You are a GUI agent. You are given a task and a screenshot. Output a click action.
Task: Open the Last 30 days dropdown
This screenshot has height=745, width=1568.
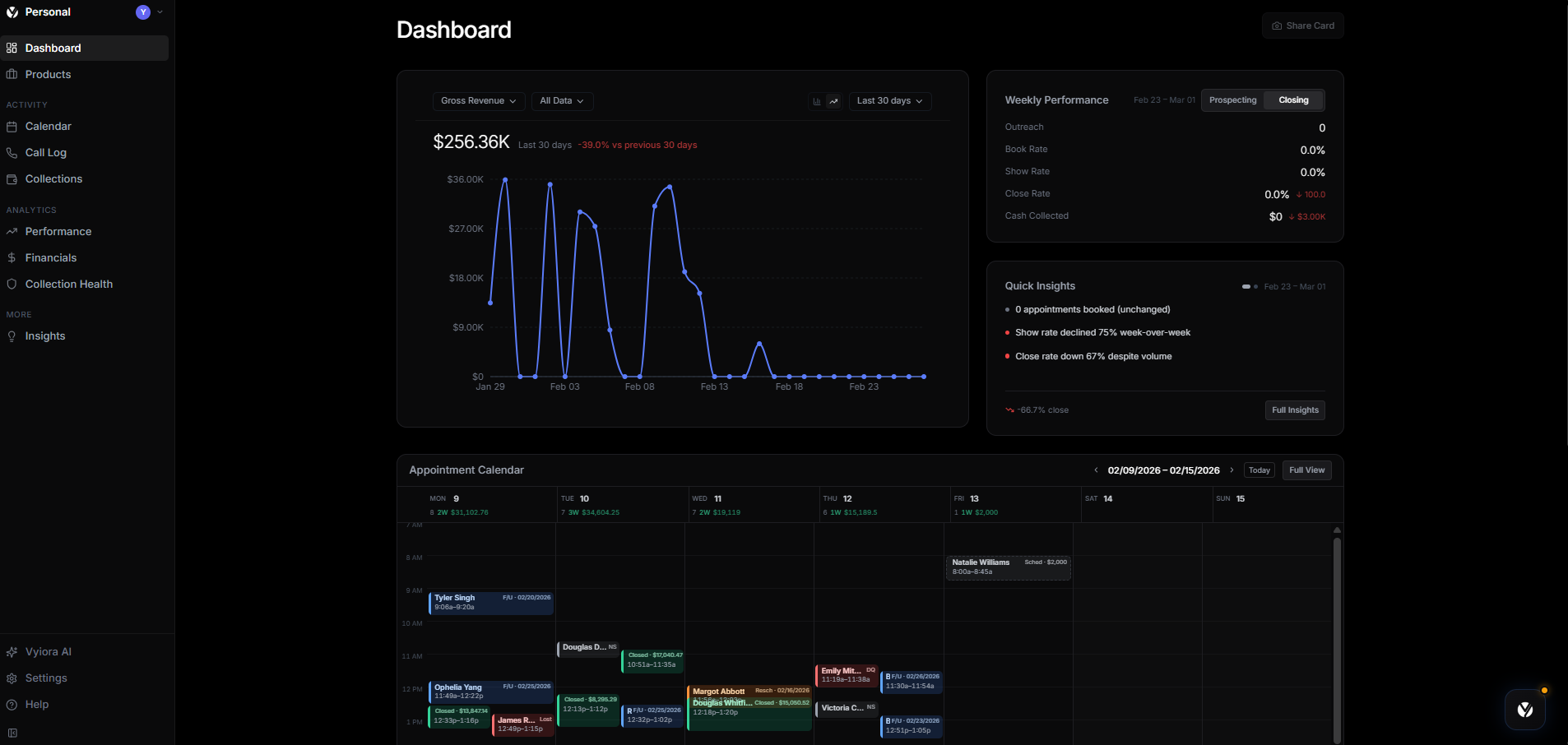point(888,101)
